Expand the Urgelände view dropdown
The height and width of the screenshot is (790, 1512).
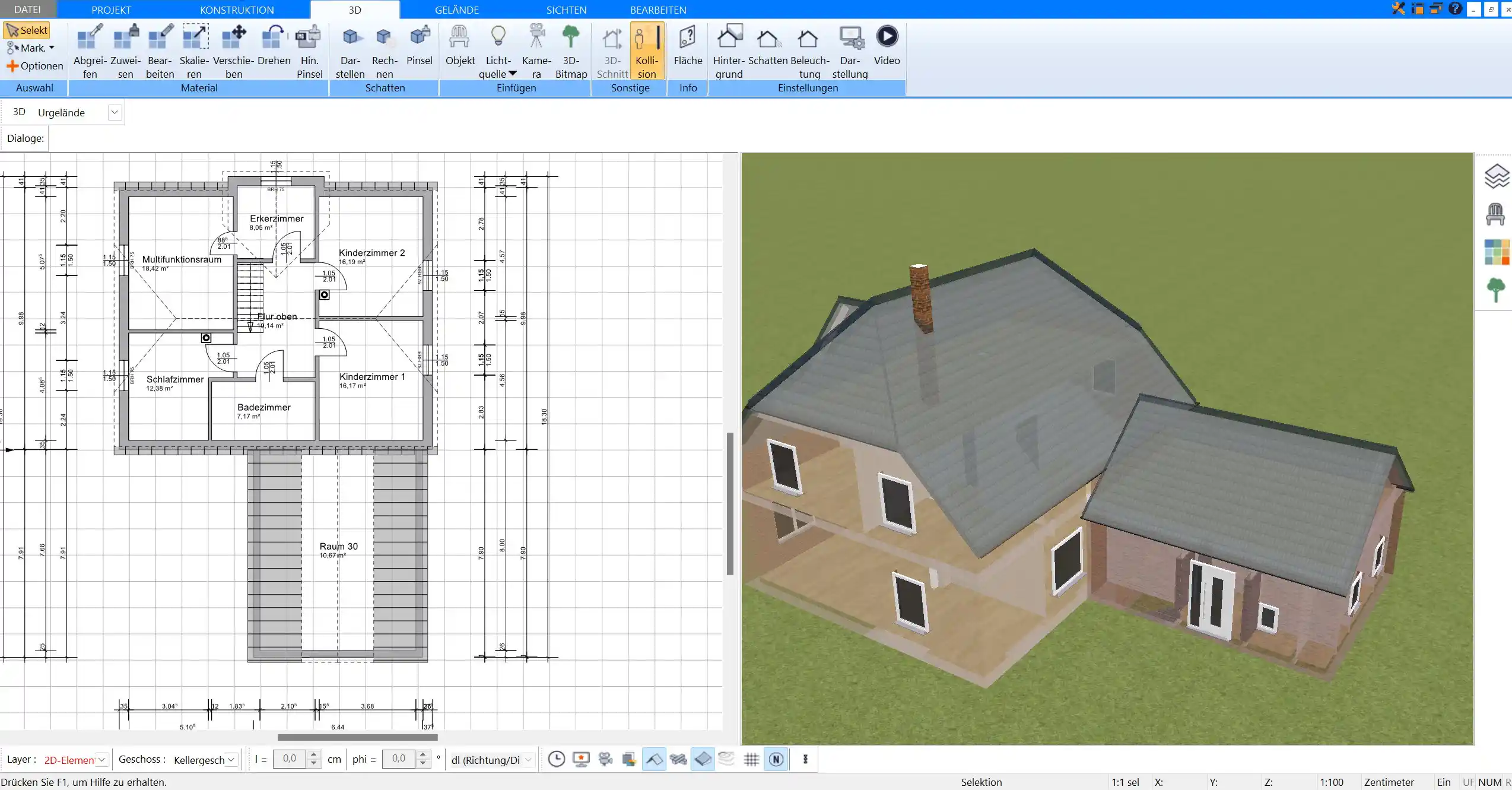115,112
